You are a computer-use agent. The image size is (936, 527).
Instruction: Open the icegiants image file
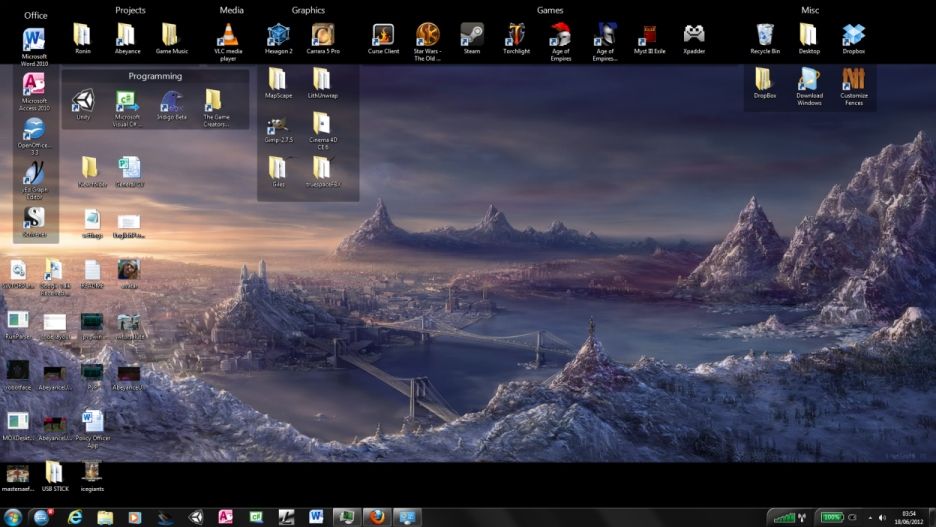click(92, 476)
